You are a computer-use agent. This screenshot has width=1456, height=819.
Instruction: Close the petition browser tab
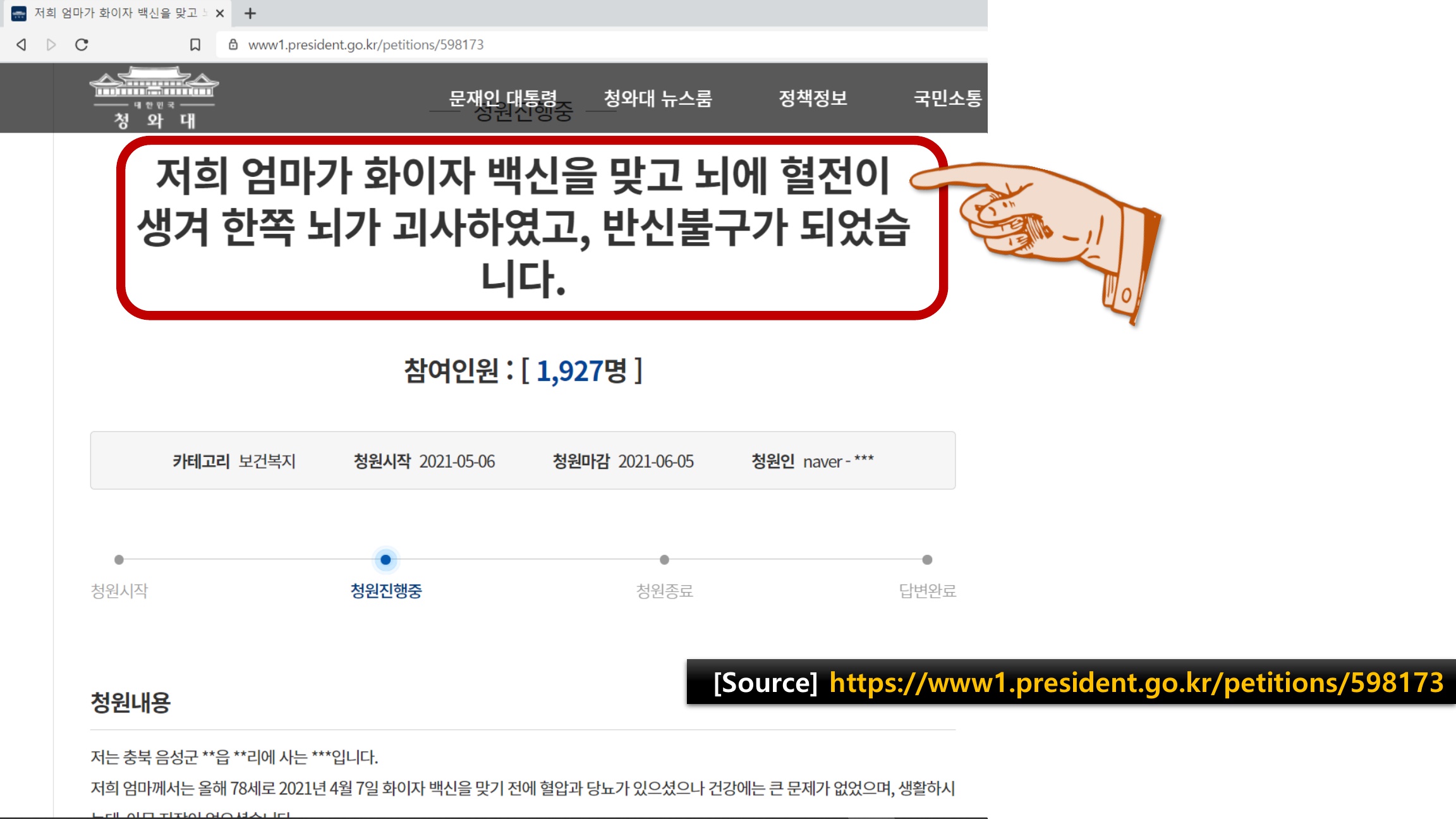[x=220, y=13]
